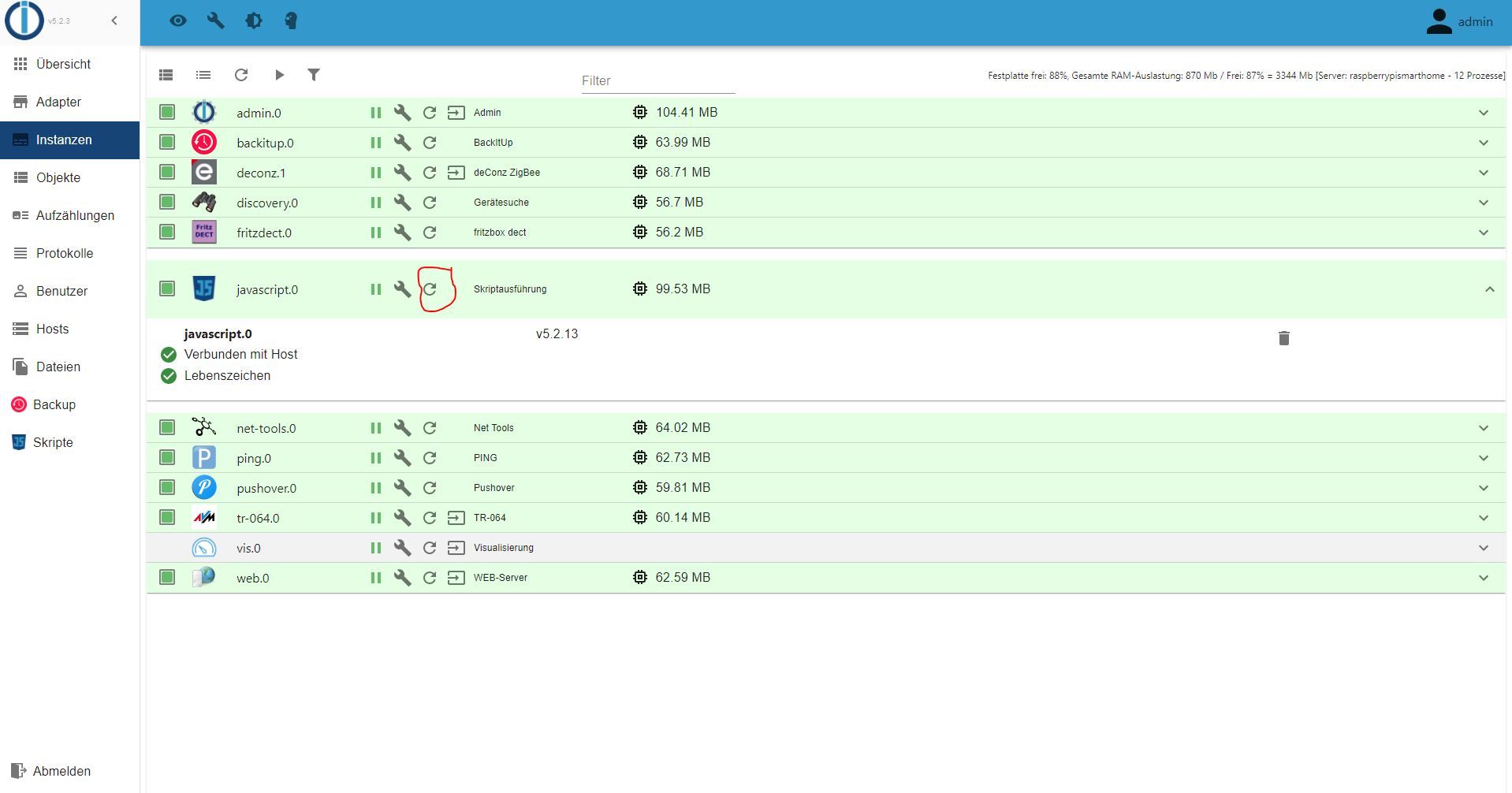Open the Objekte page
The image size is (1512, 793).
tap(69, 177)
